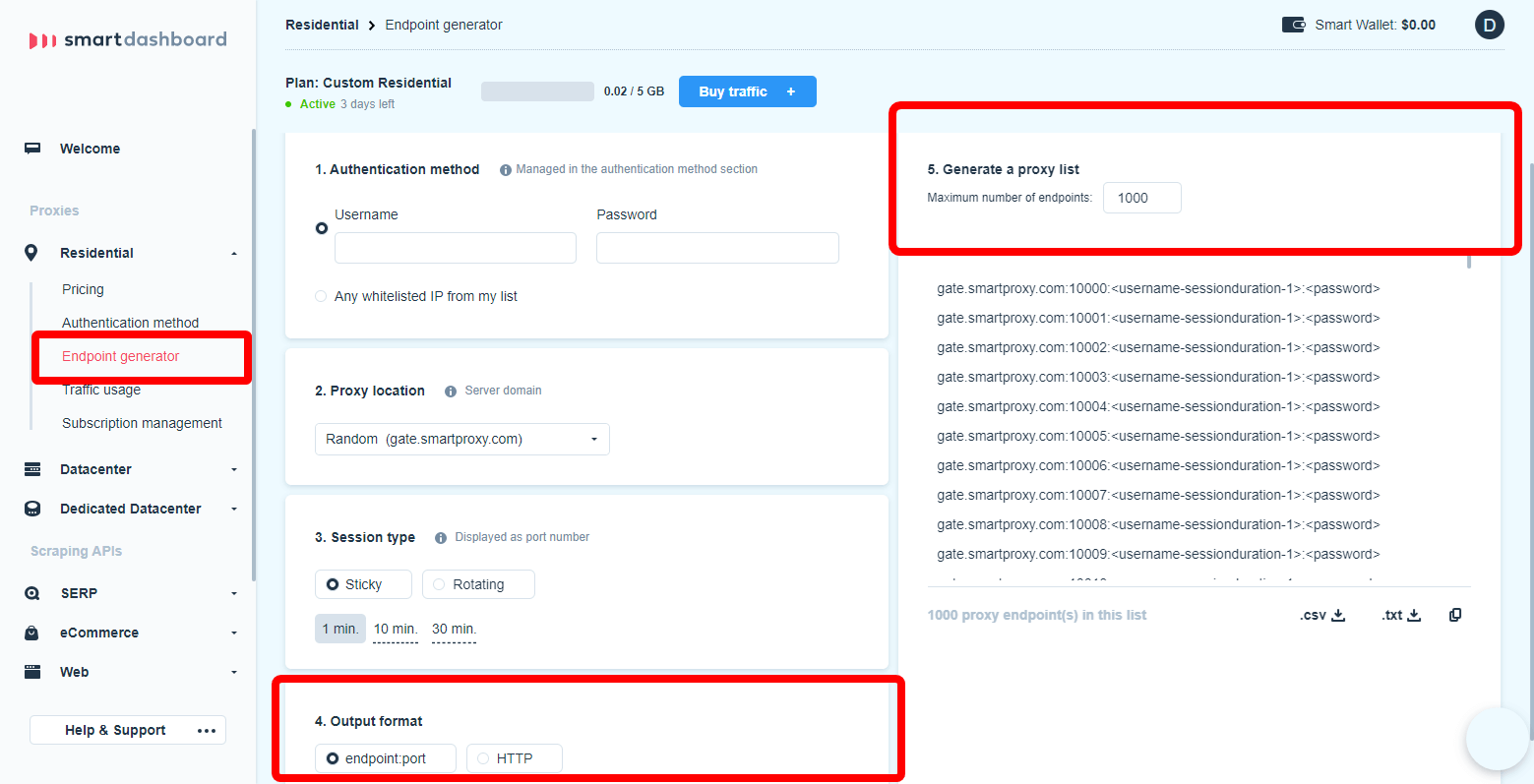Click the Dedicated Datacenter icon

[32, 509]
